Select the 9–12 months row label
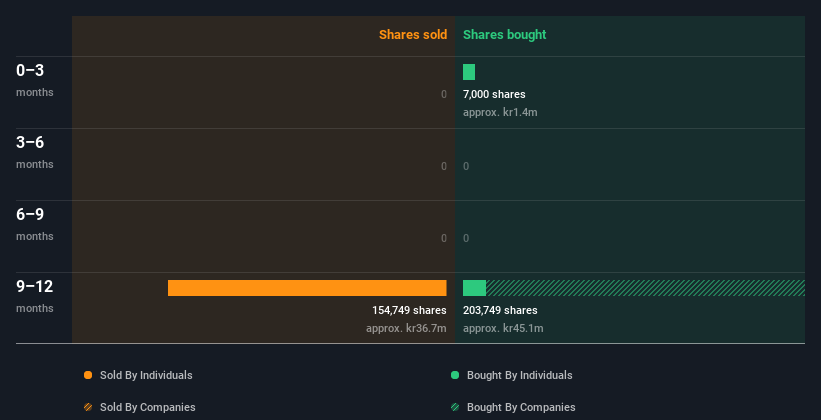The height and width of the screenshot is (420, 821). (35, 296)
